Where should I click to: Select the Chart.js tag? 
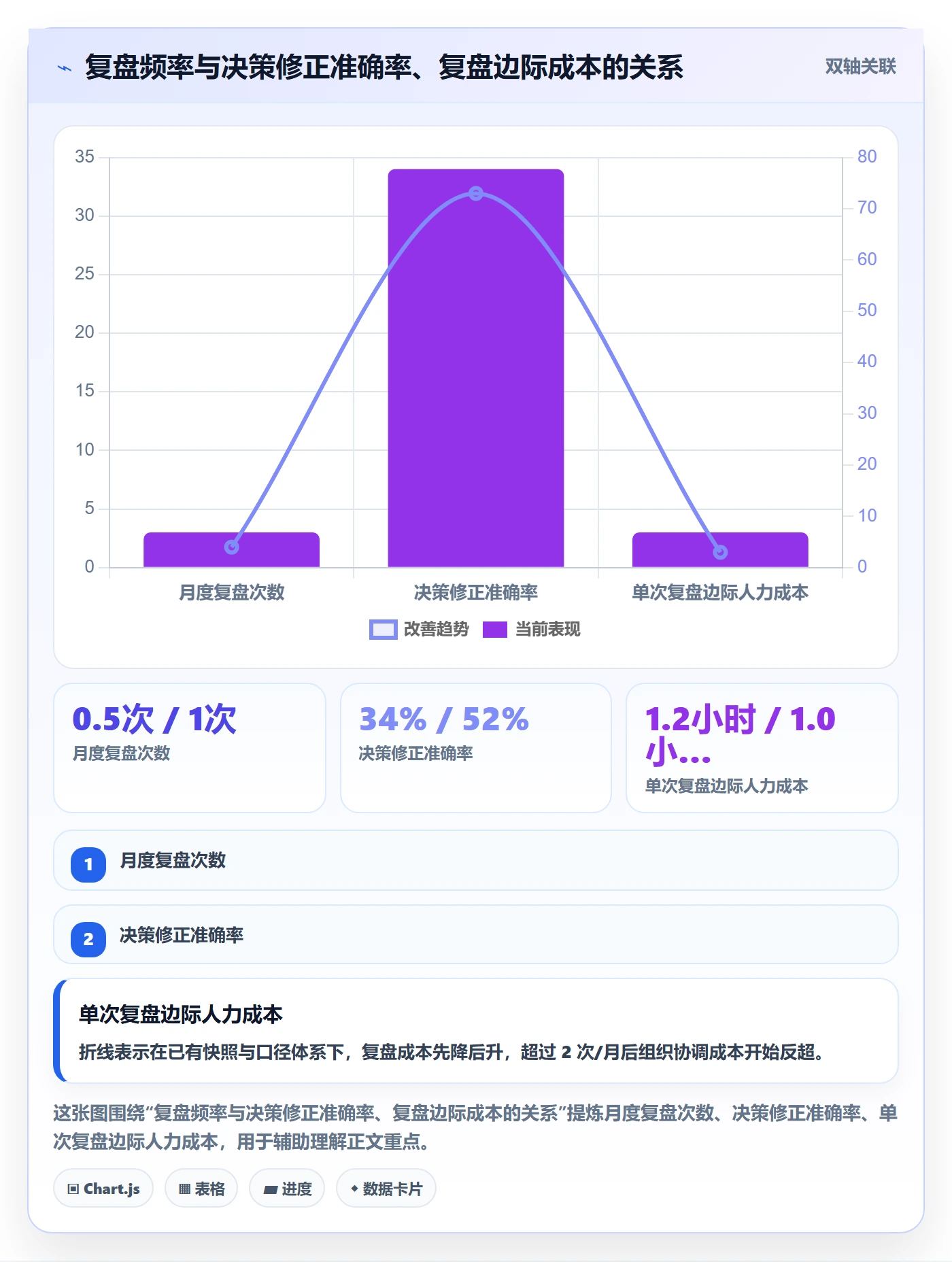[x=103, y=1189]
